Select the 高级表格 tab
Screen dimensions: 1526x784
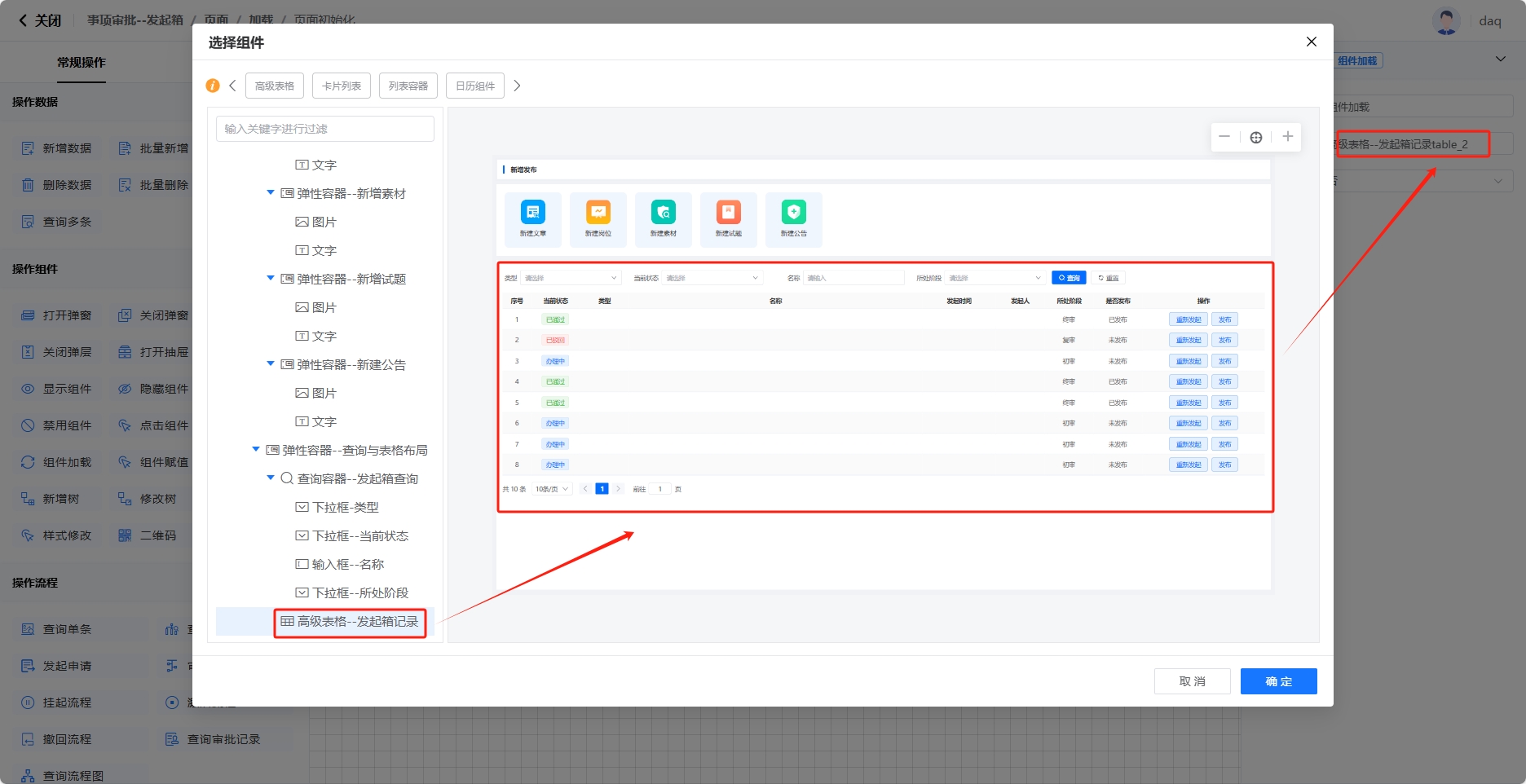275,86
